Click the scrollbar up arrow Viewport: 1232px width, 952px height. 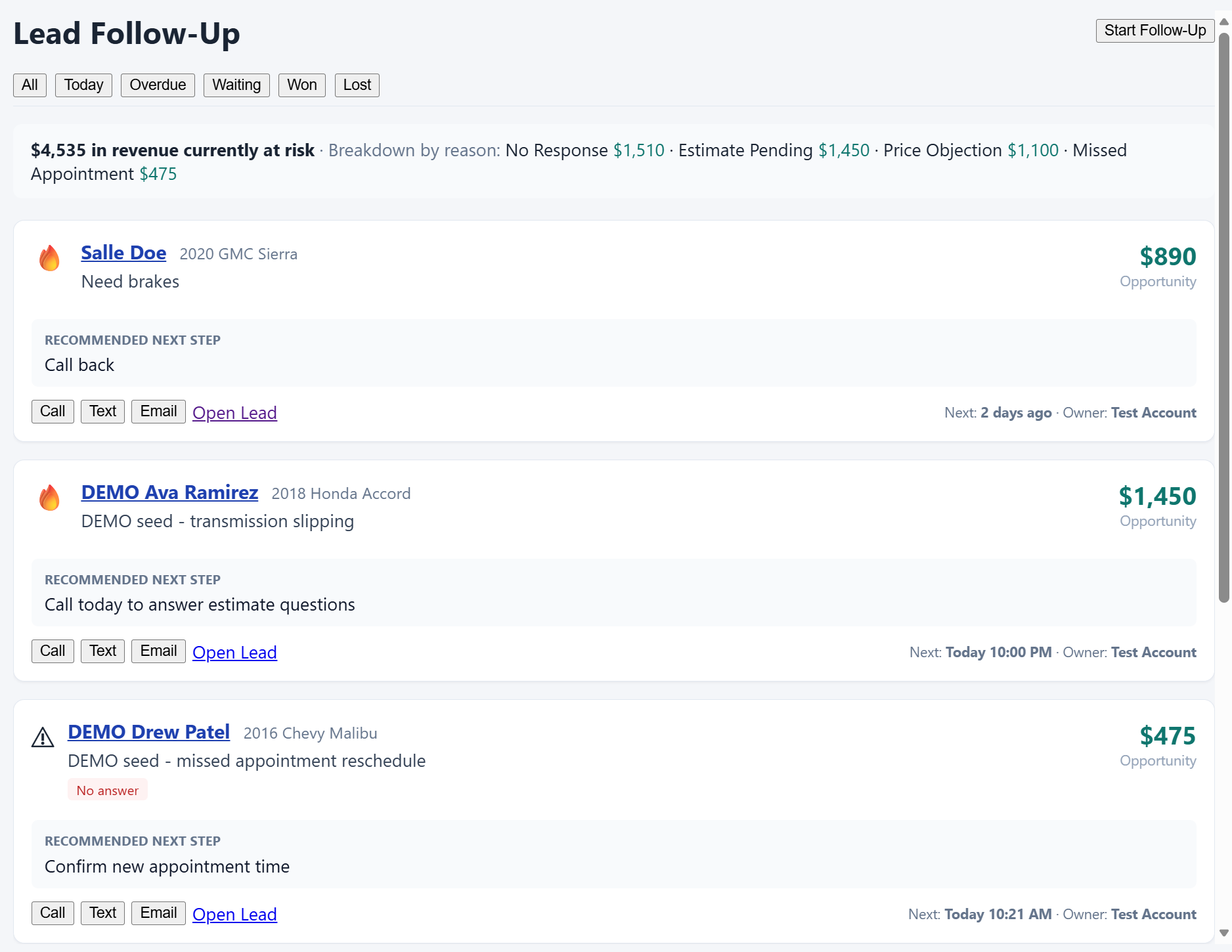[1224, 22]
